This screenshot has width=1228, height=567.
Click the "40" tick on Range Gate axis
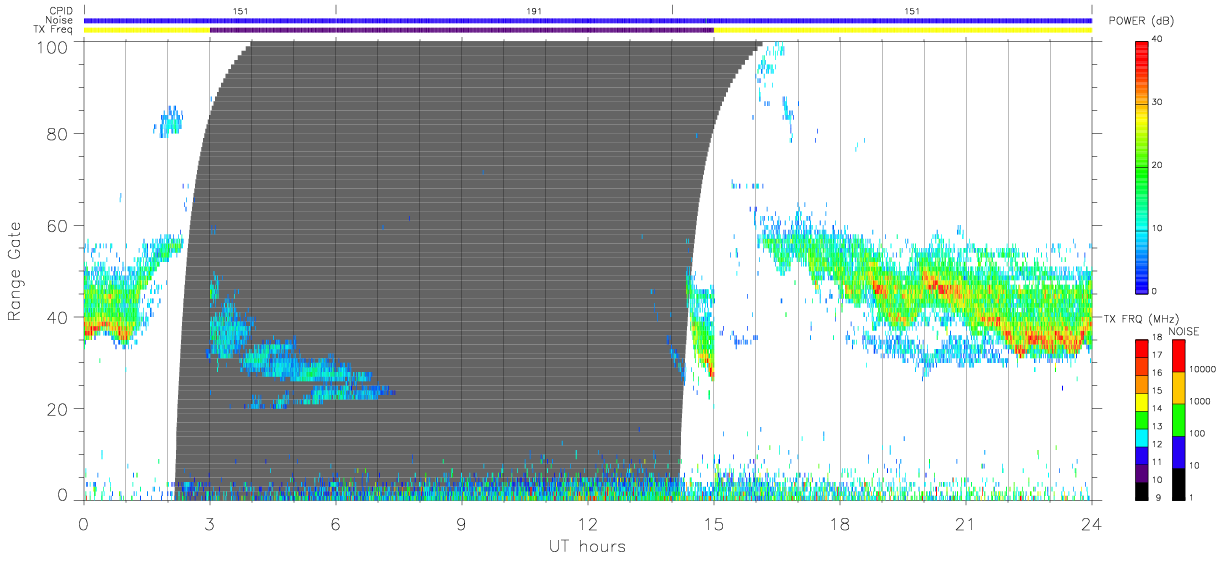pyautogui.click(x=59, y=317)
